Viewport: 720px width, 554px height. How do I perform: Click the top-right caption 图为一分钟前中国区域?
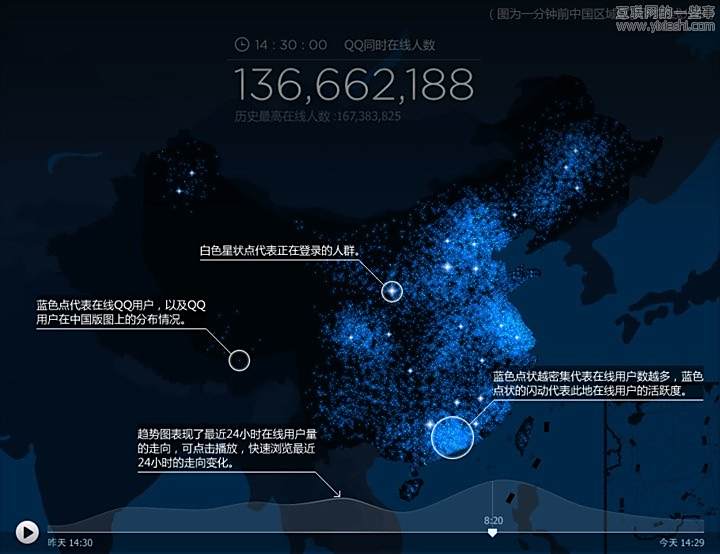click(x=551, y=14)
